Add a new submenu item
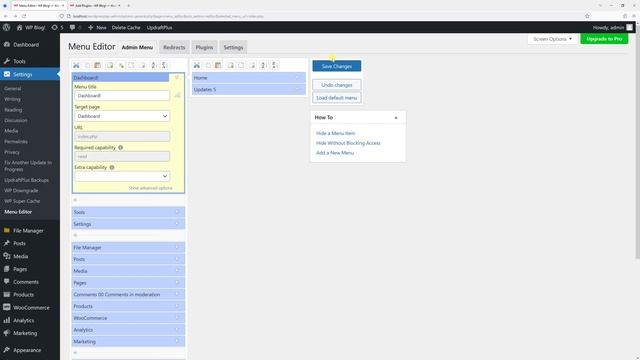 (x=231, y=65)
